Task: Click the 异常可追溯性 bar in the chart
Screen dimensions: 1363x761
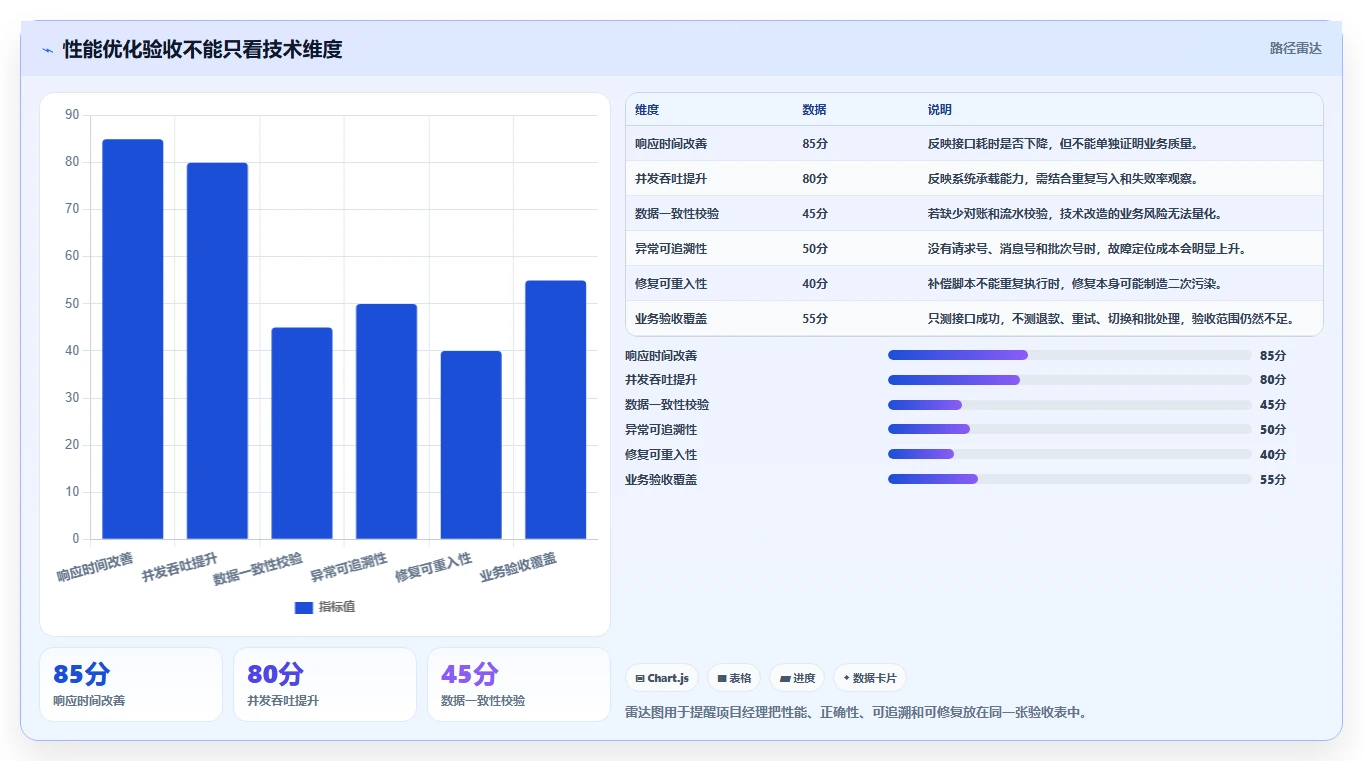Action: [386, 421]
